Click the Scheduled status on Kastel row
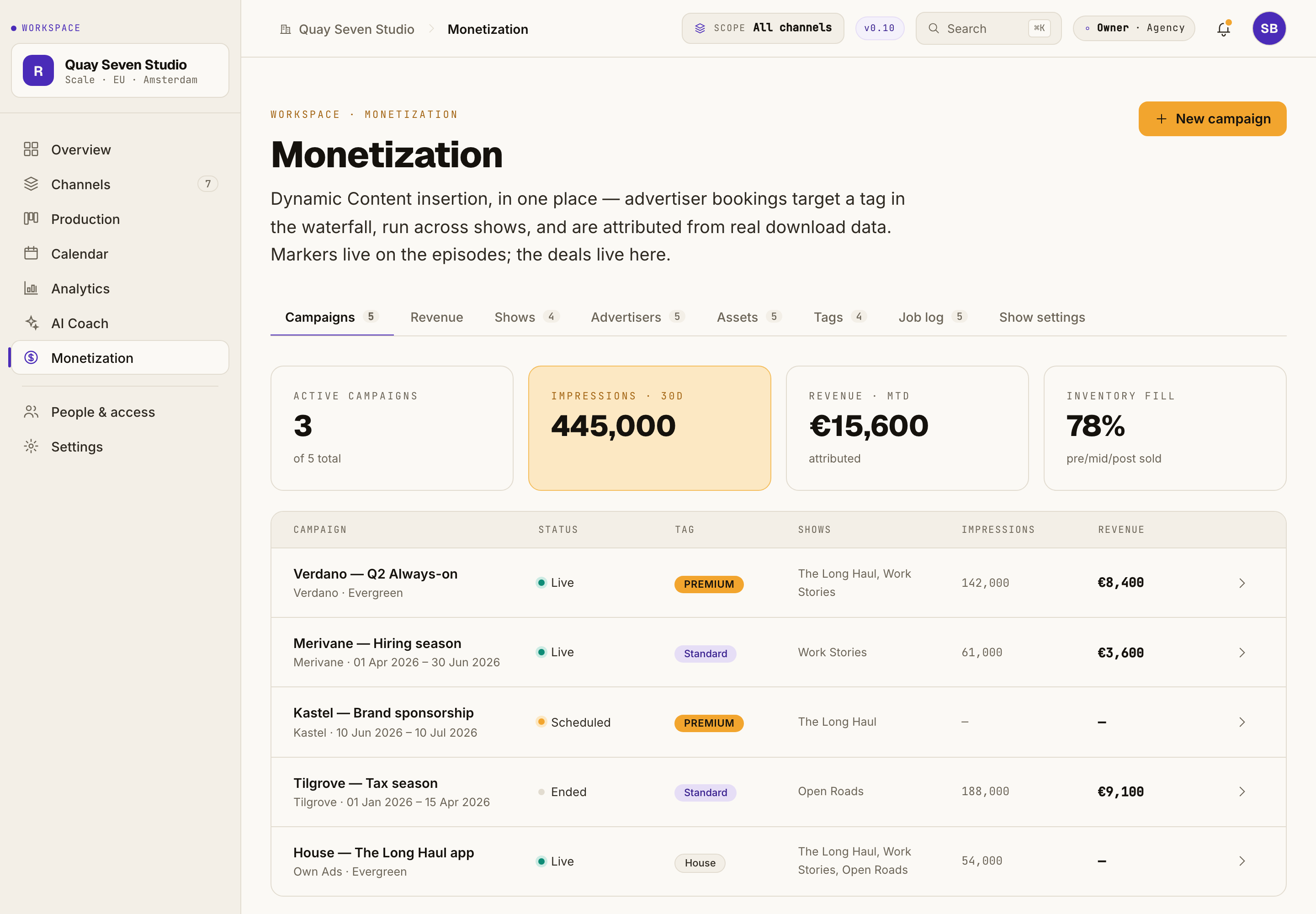 click(x=573, y=722)
